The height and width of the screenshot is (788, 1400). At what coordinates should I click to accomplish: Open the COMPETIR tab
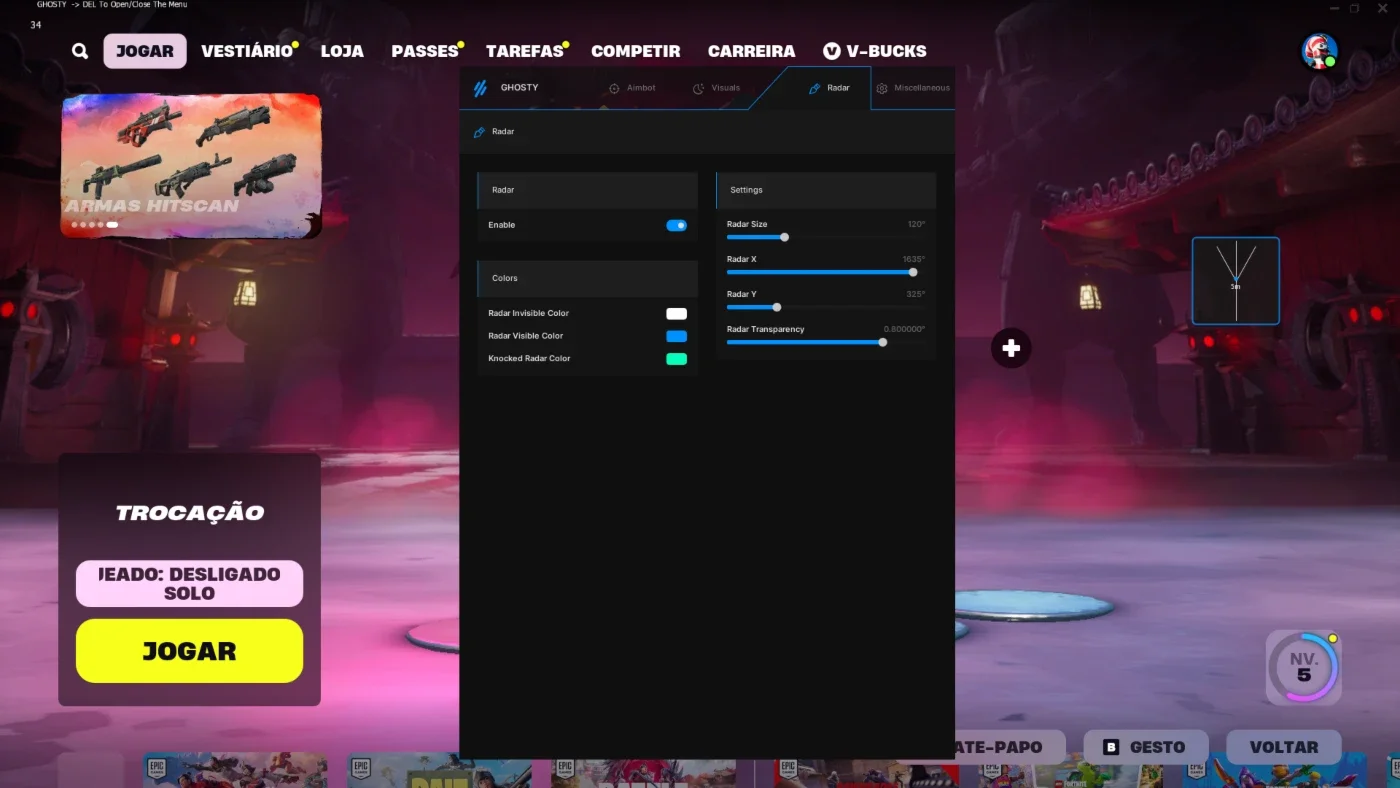coord(635,51)
